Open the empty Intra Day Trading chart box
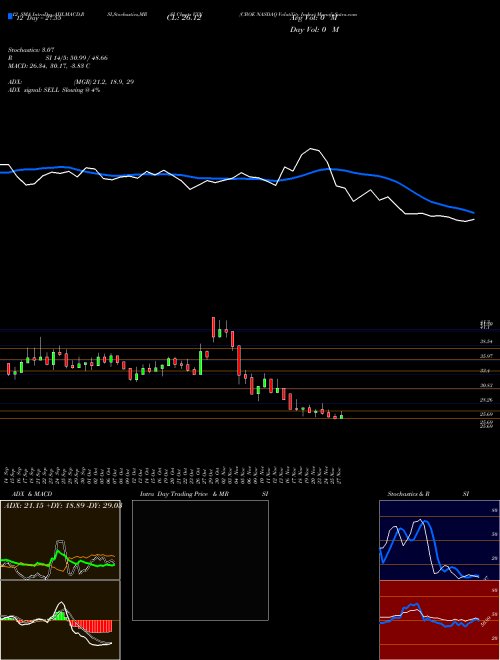Viewport: 500px width, 660px height. coord(200,560)
